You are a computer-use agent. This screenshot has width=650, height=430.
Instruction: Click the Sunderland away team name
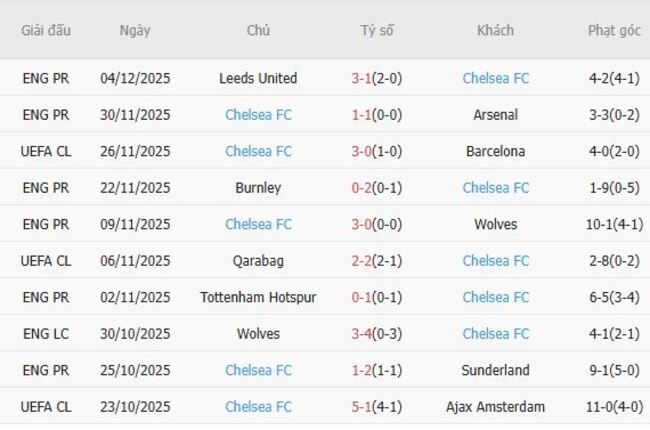click(x=495, y=370)
